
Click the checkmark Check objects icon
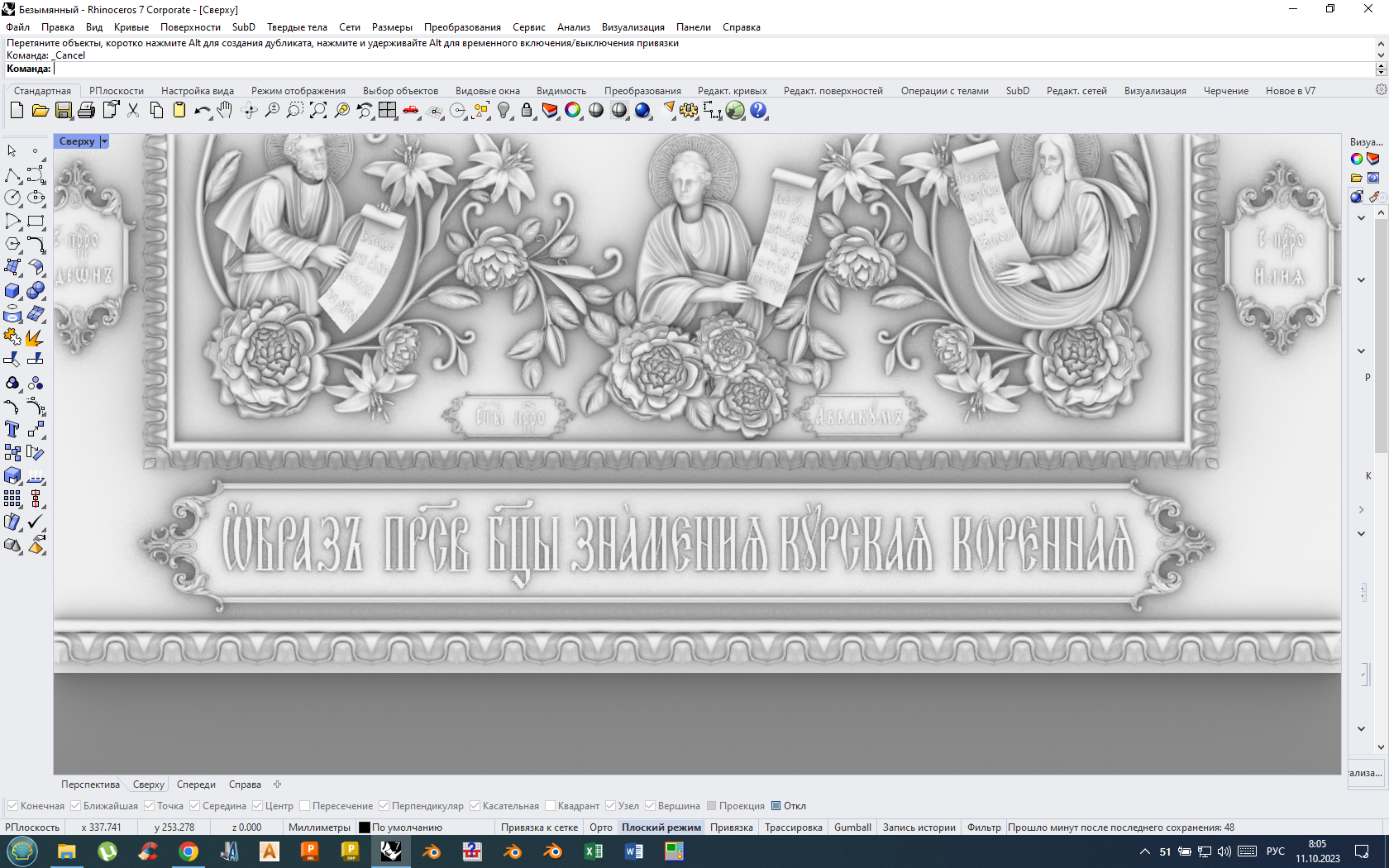click(36, 522)
